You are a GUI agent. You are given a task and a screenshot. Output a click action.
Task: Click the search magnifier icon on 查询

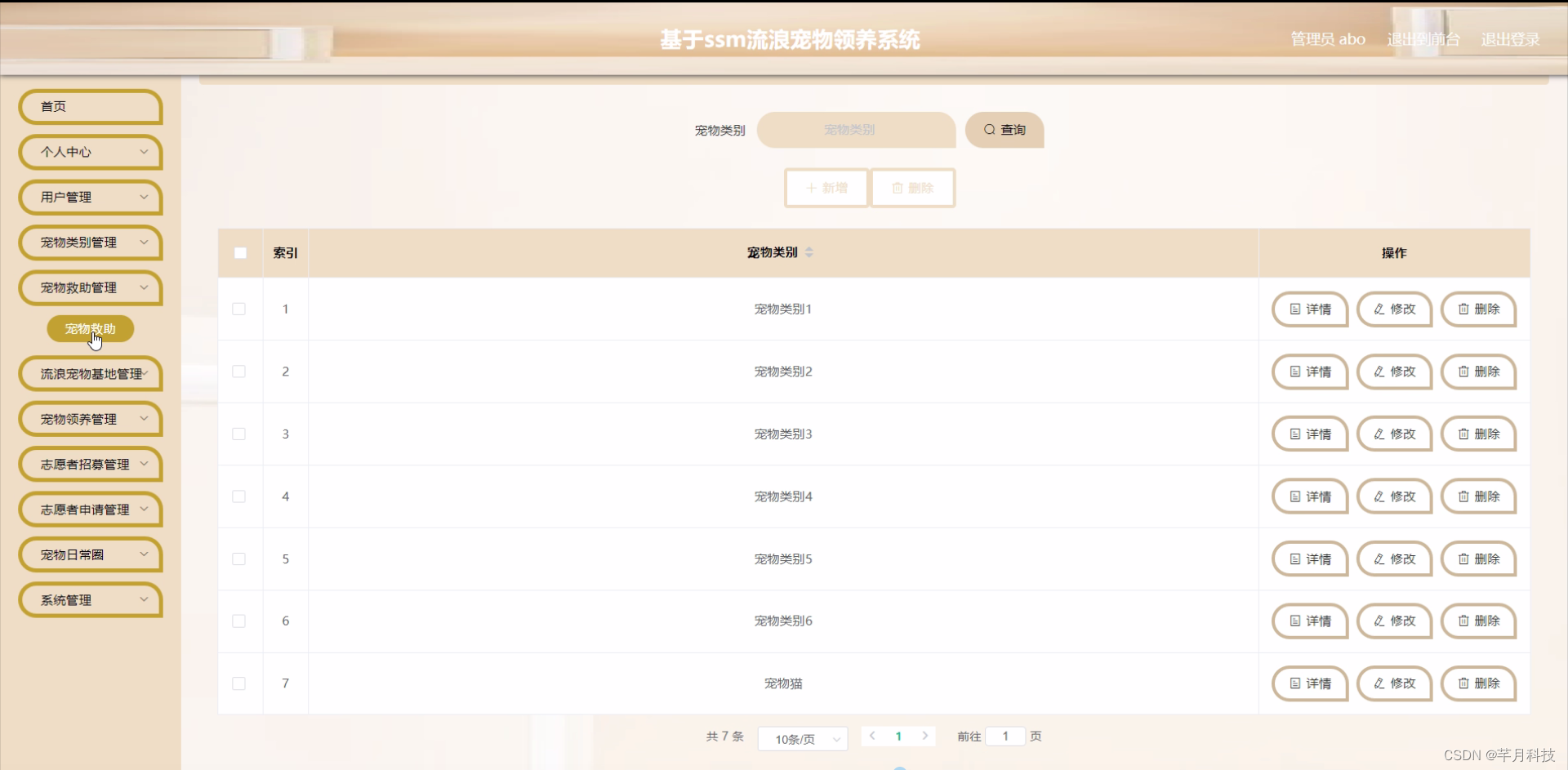click(989, 130)
